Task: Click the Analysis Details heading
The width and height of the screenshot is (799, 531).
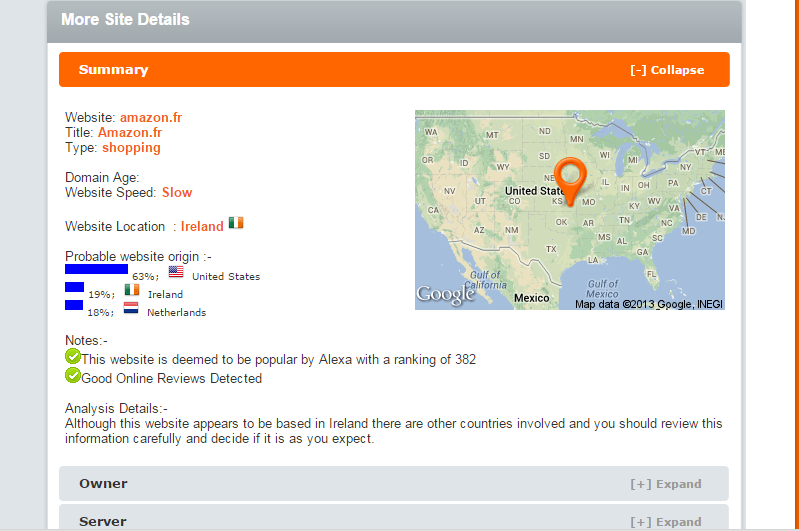Action: (116, 408)
